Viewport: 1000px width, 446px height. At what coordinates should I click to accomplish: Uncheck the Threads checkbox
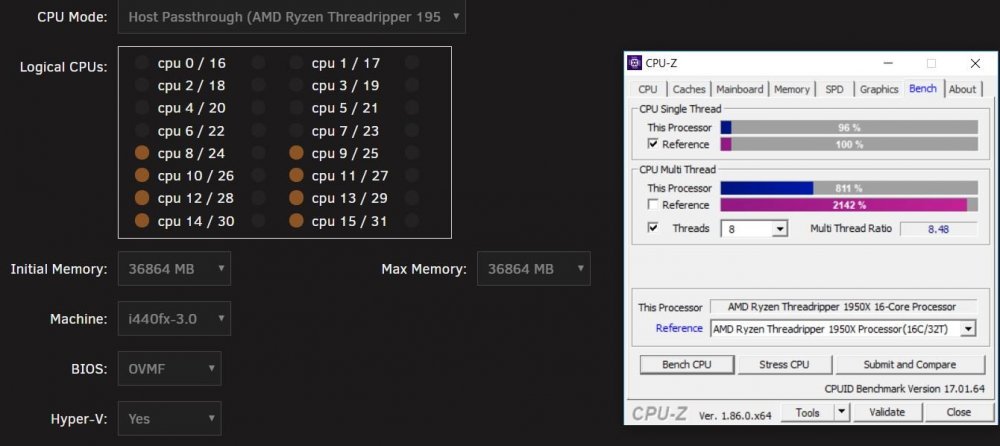pyautogui.click(x=652, y=228)
